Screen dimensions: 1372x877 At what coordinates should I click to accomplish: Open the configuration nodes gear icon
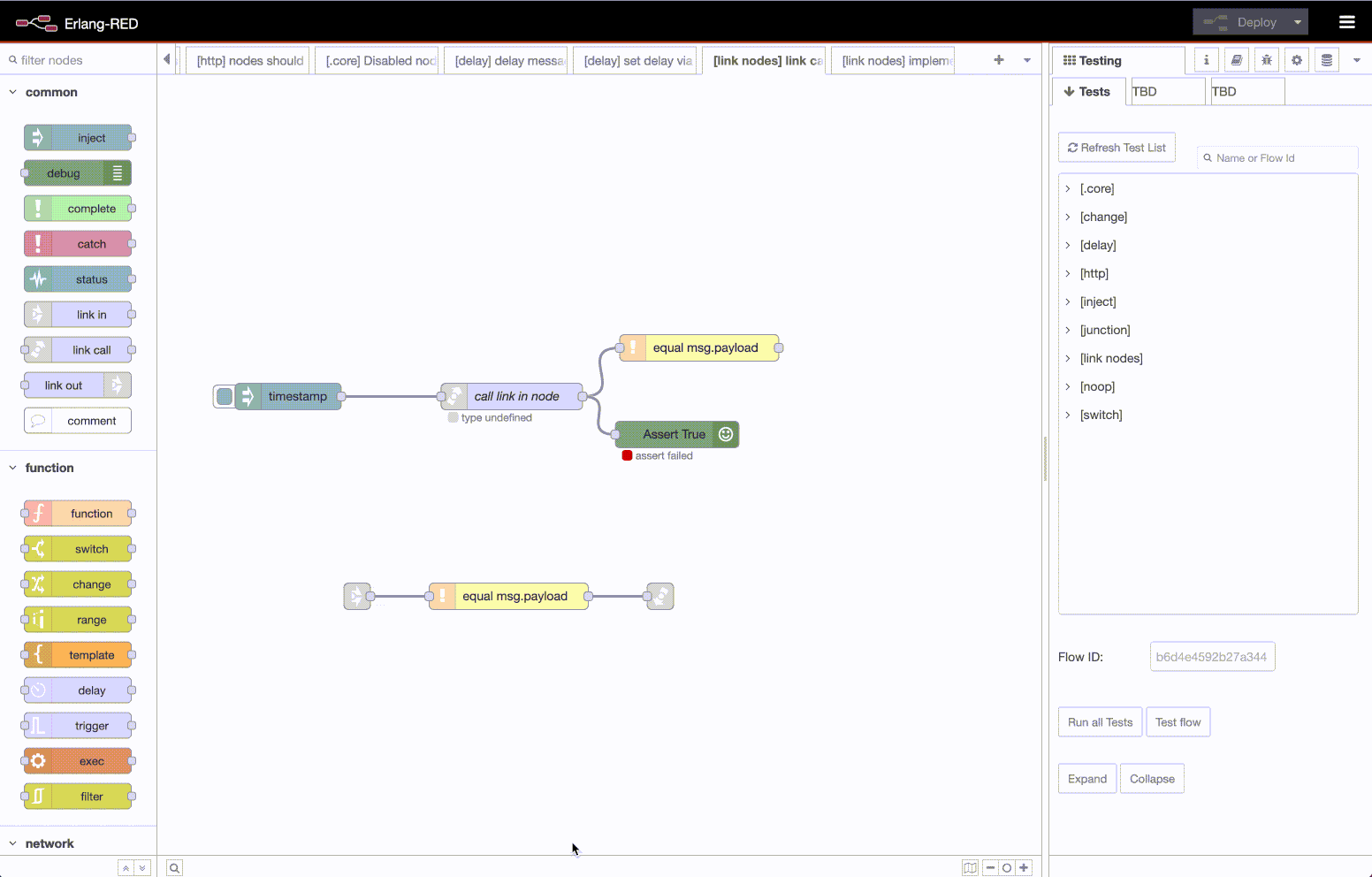pos(1297,60)
